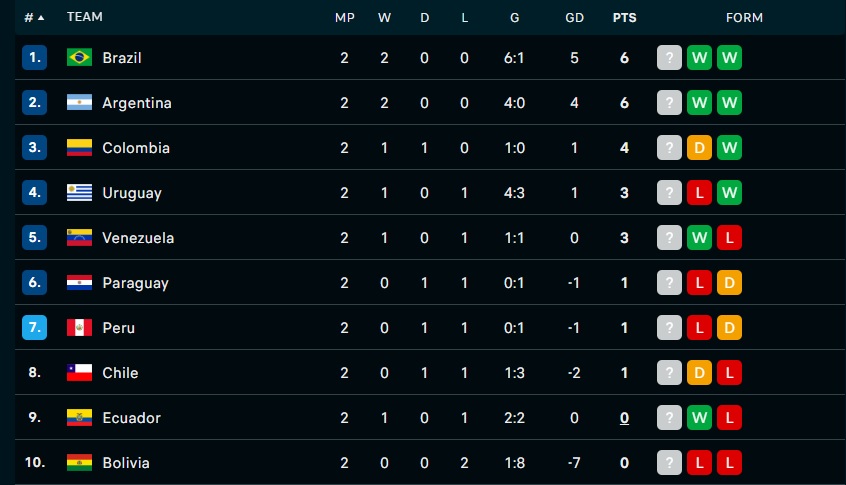The height and width of the screenshot is (485, 846).
Task: Click Peru's light blue rank badge
Action: point(35,327)
